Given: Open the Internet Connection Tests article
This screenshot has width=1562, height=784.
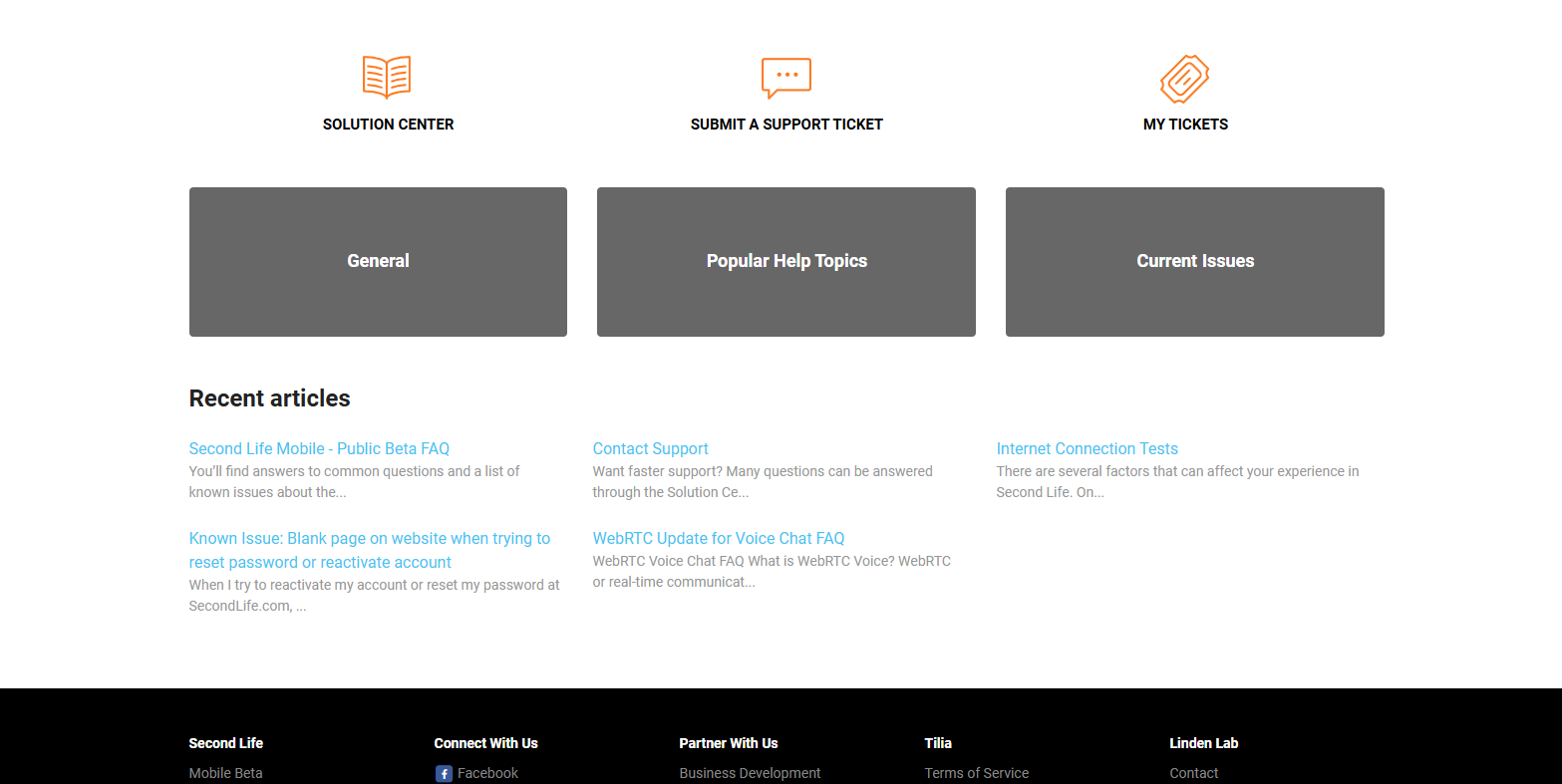Looking at the screenshot, I should (1088, 448).
